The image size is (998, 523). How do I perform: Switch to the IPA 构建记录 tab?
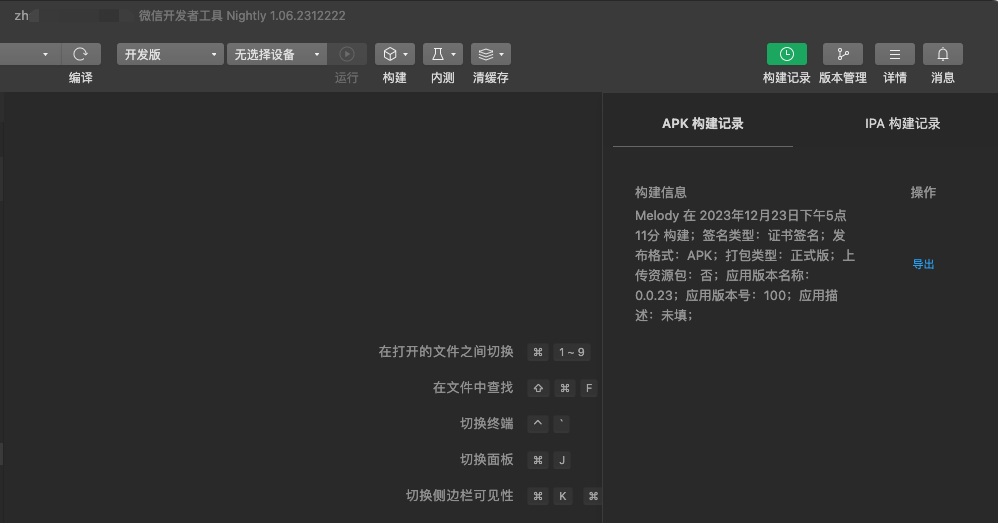(x=902, y=124)
